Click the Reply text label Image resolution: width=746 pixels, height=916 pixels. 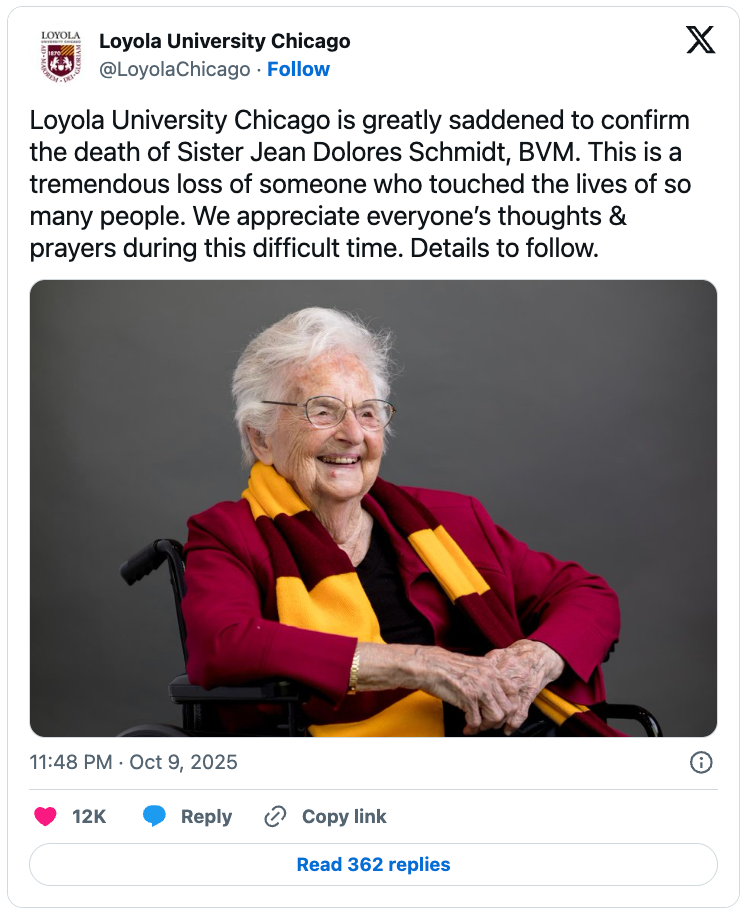pos(206,816)
